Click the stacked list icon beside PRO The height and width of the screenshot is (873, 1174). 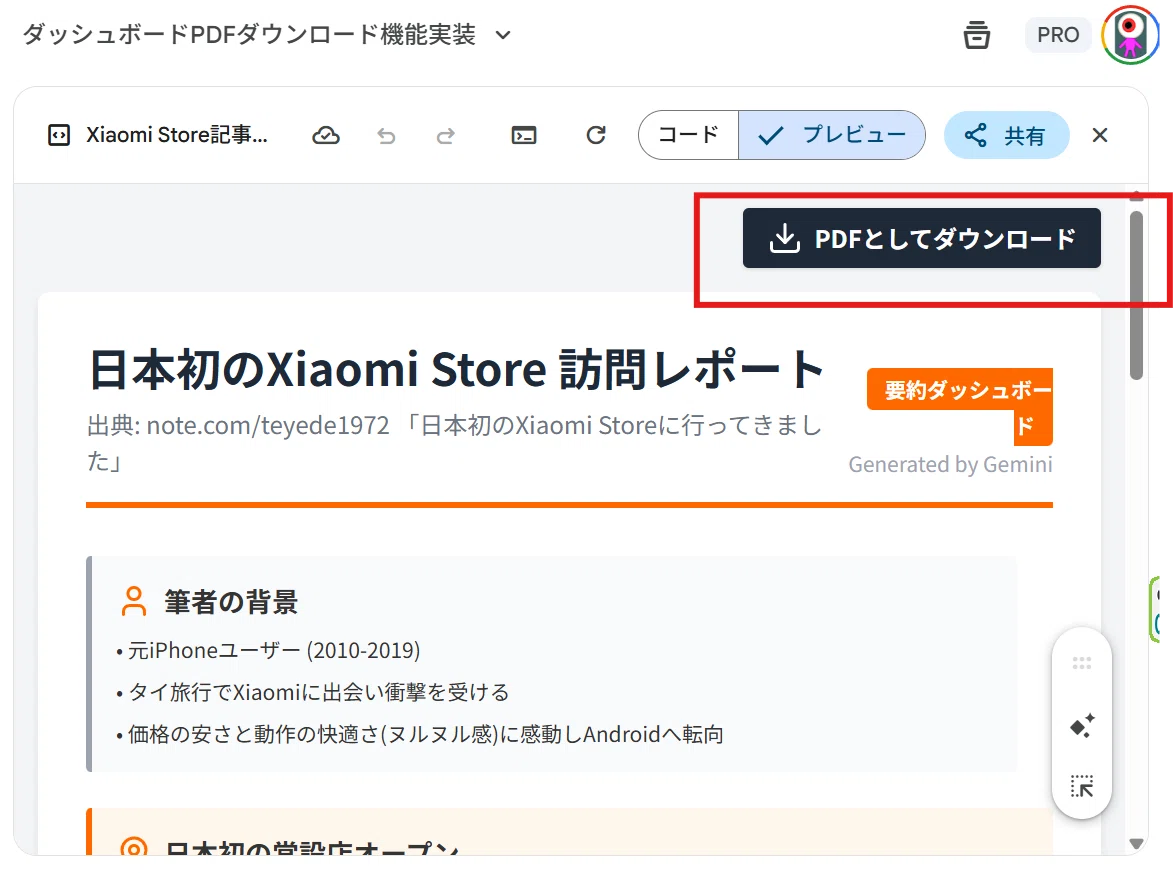pyautogui.click(x=976, y=35)
